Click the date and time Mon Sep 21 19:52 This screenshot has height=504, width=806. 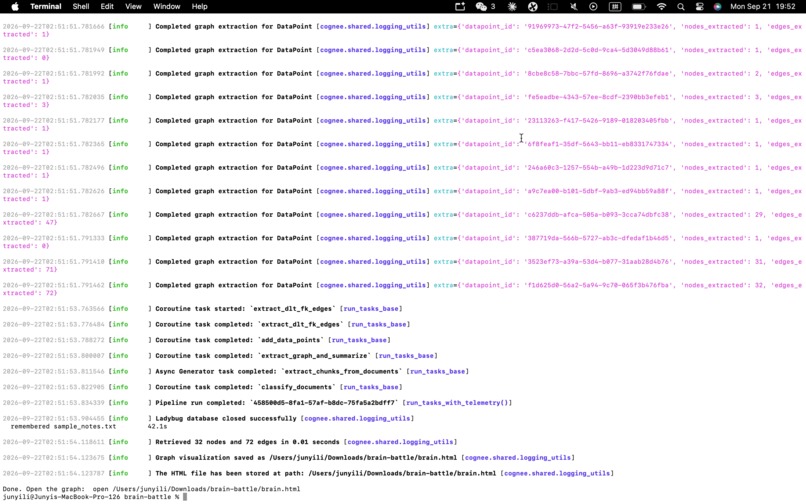[x=763, y=7]
